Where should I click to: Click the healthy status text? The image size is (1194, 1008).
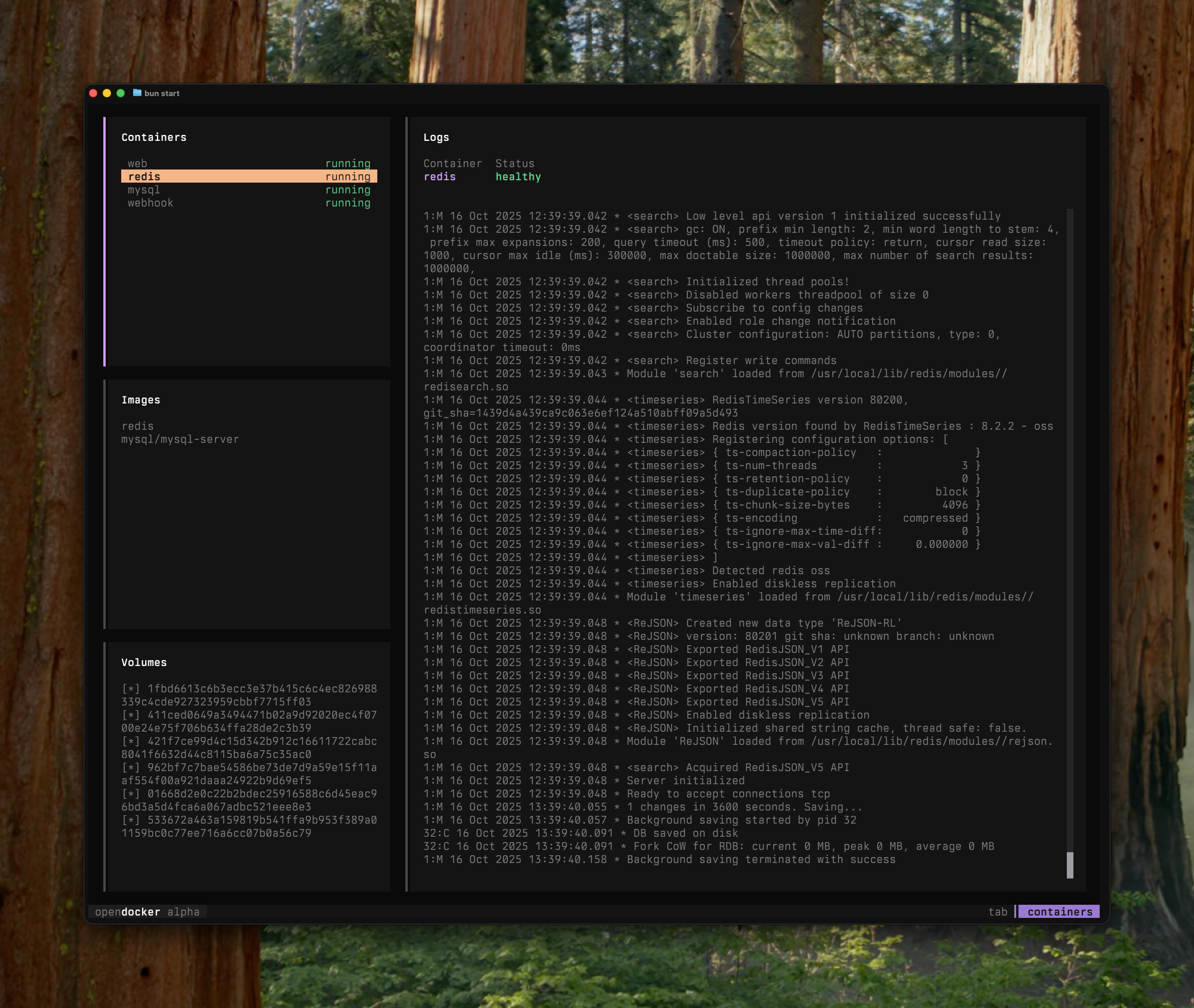click(x=518, y=177)
